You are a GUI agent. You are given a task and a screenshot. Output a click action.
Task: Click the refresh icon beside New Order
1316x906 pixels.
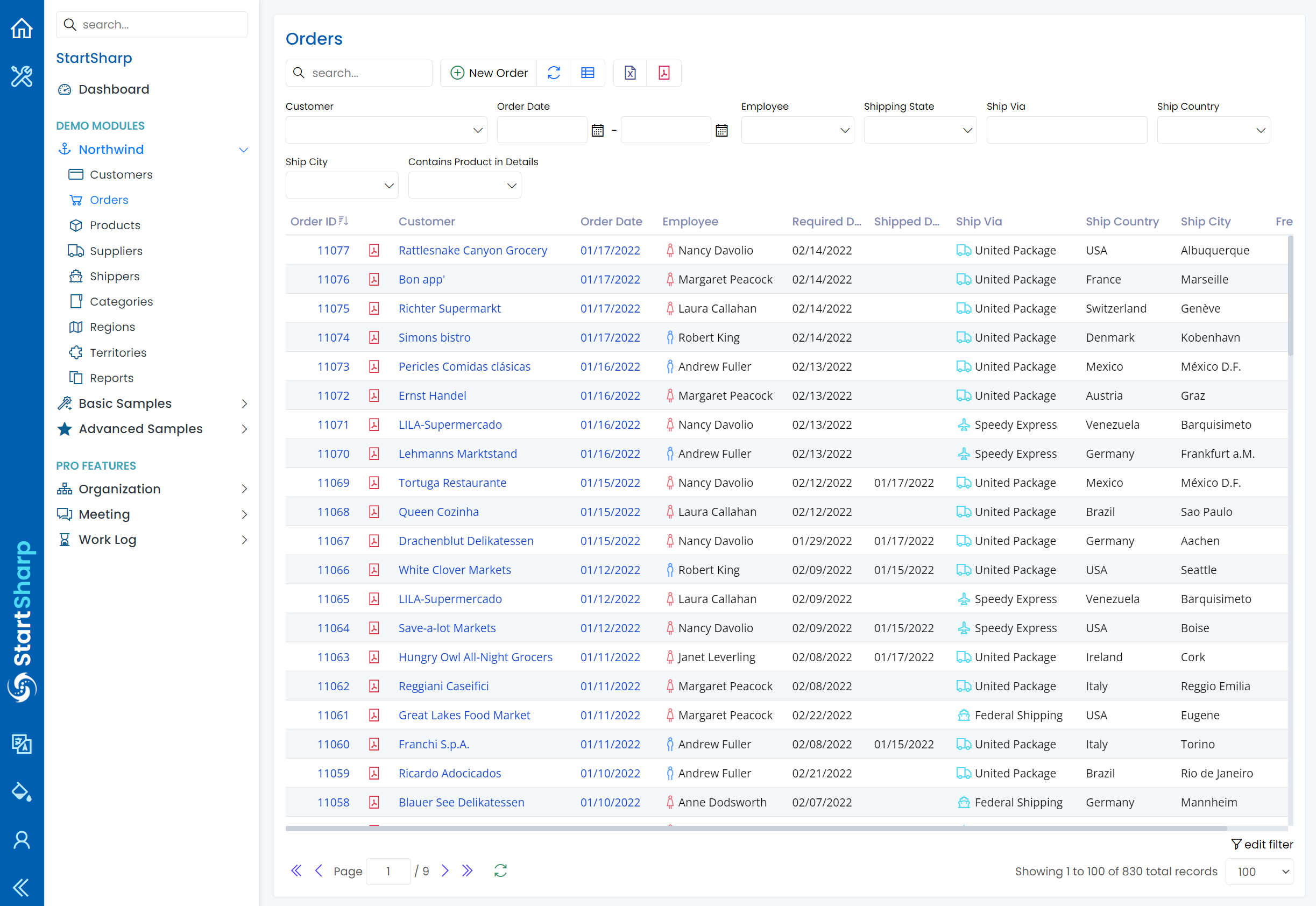[x=554, y=73]
